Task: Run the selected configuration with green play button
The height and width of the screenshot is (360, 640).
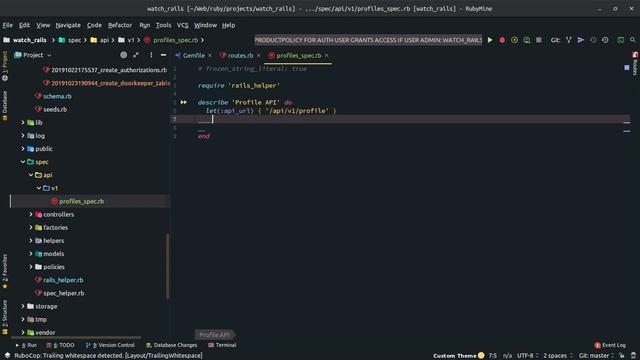Action: click(x=490, y=40)
